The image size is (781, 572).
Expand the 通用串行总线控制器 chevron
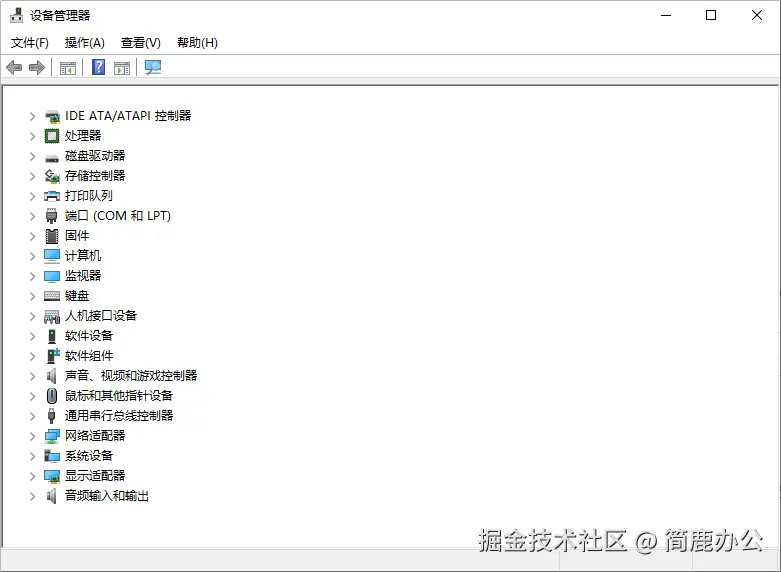pyautogui.click(x=32, y=416)
